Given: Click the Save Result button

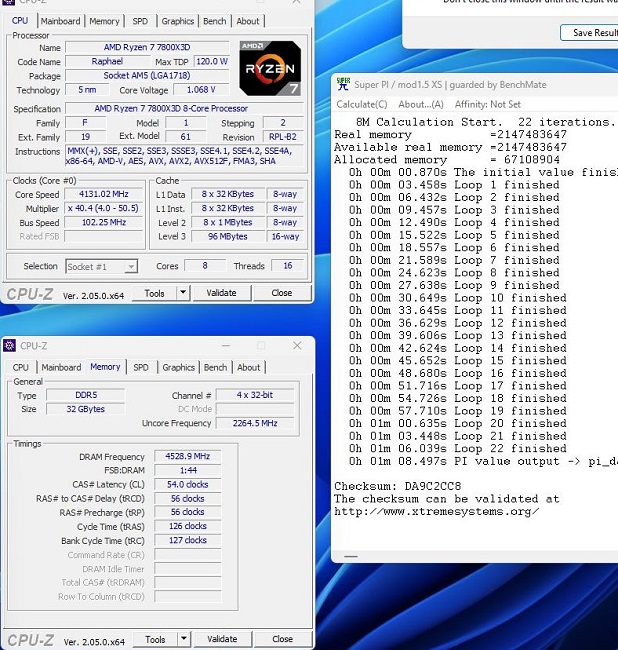Looking at the screenshot, I should click(589, 33).
